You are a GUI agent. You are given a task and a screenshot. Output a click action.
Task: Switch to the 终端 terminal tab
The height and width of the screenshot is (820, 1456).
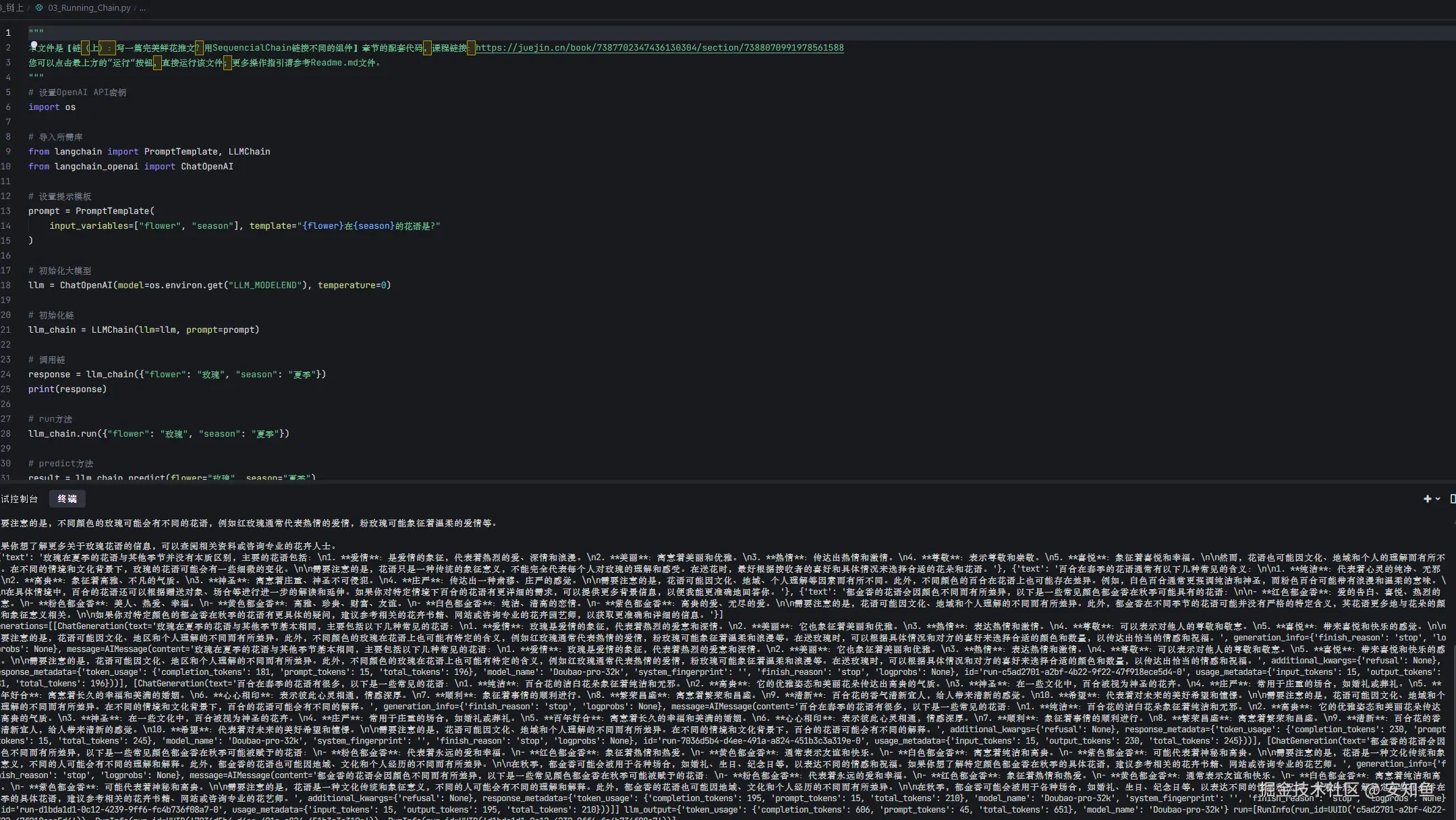click(x=67, y=499)
